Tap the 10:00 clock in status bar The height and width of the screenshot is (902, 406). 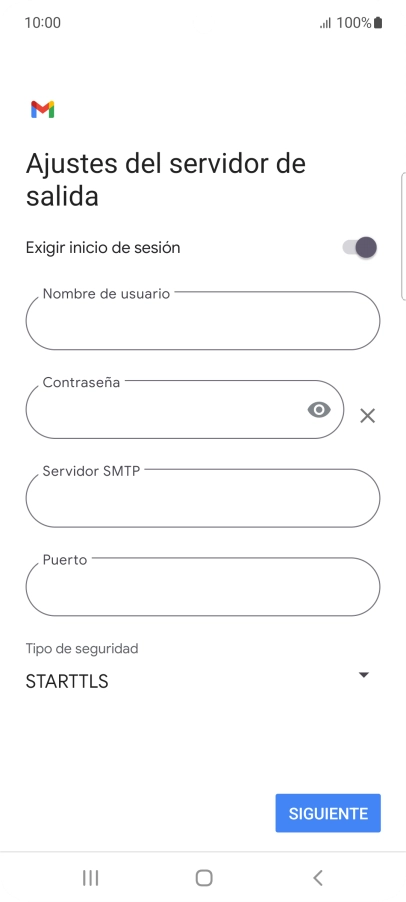tap(43, 23)
